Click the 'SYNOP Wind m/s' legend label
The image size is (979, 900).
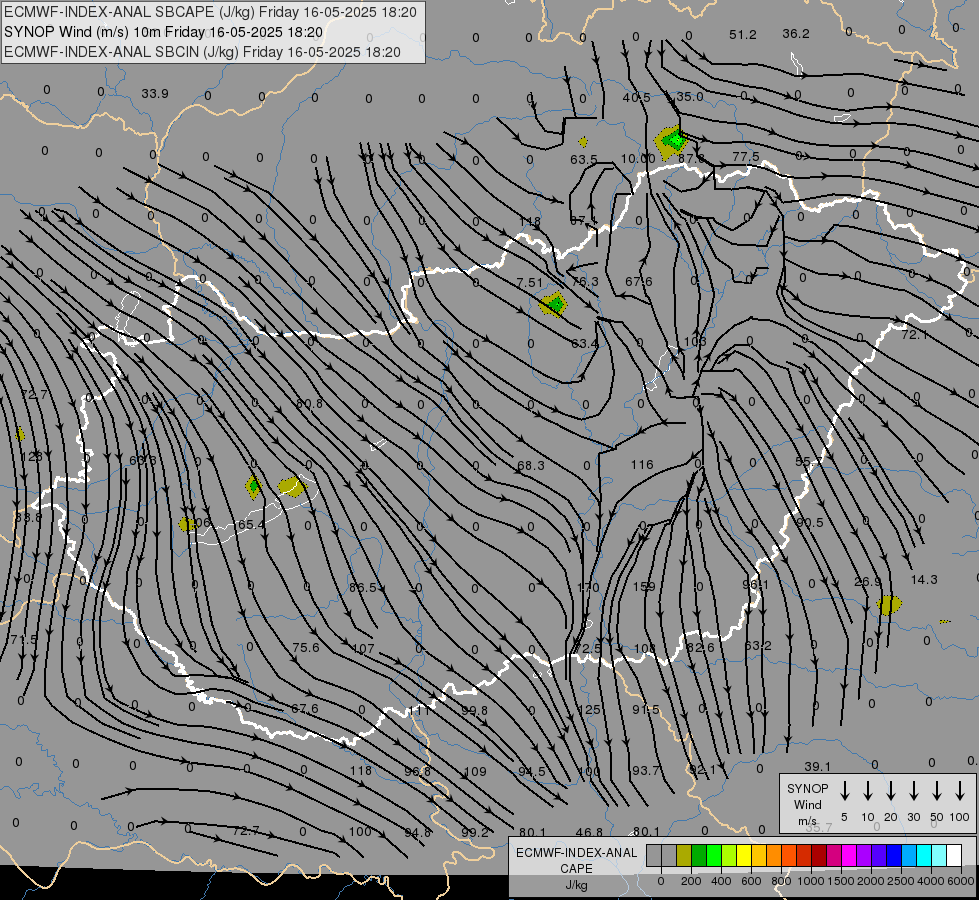point(807,804)
